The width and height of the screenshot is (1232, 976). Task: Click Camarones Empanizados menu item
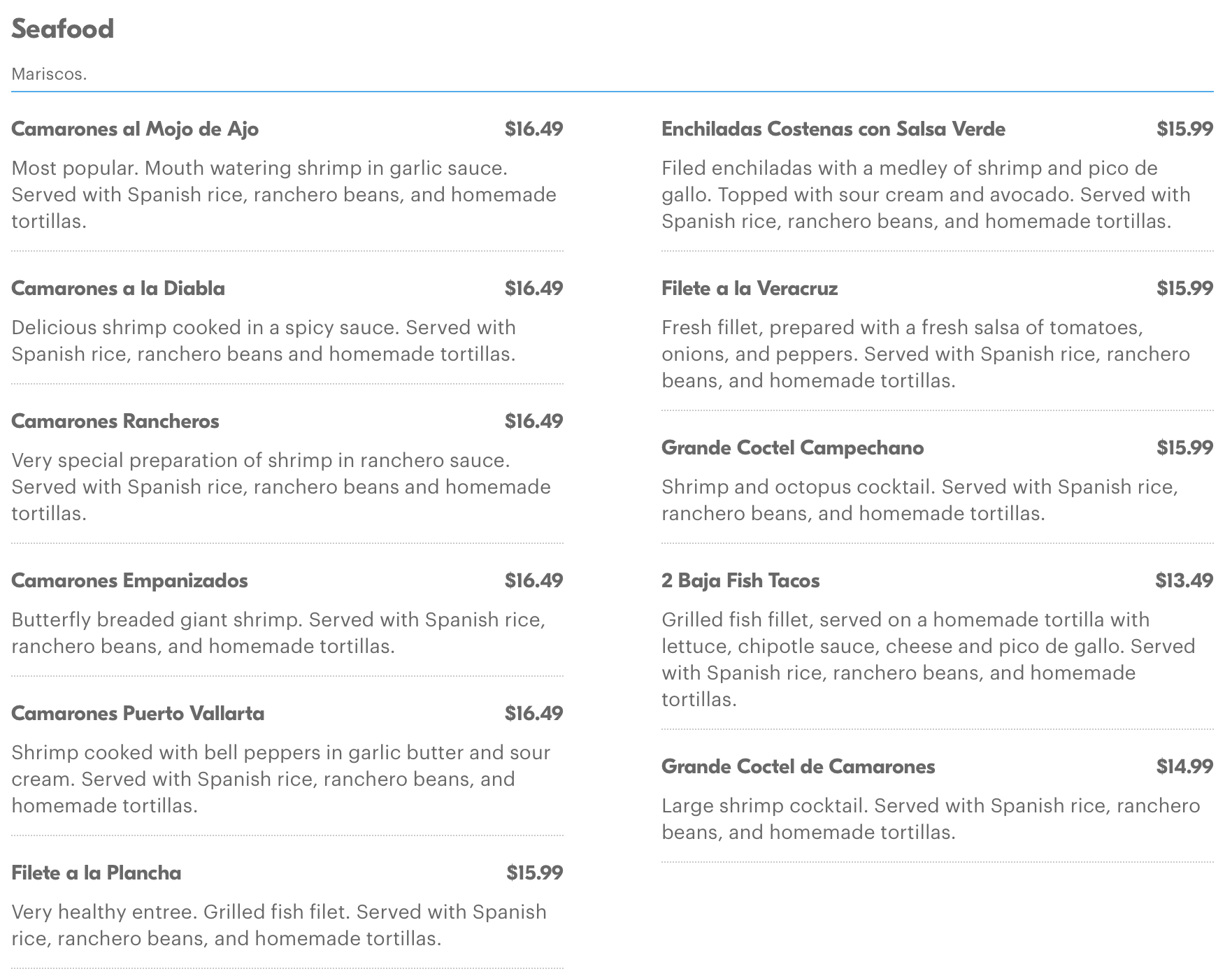tap(129, 581)
